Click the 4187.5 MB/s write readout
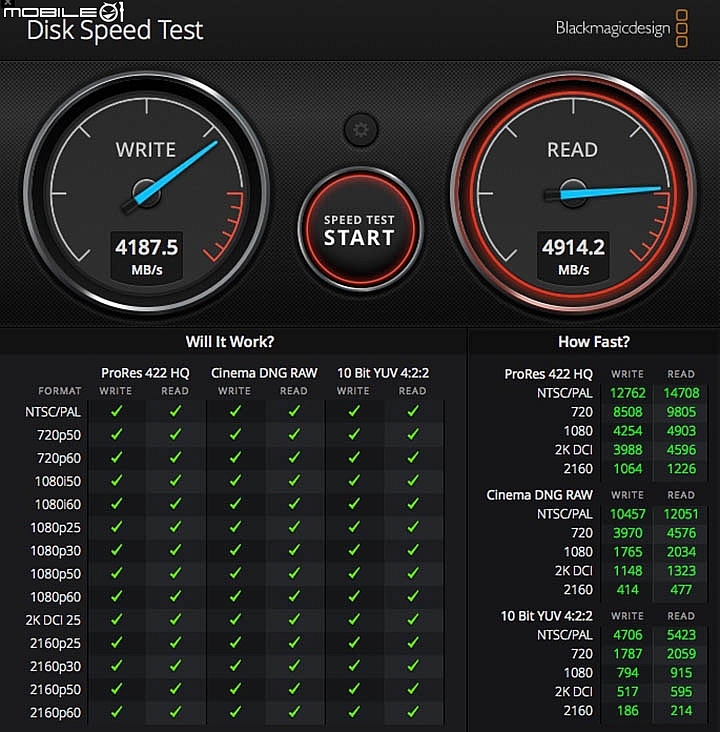720x732 pixels. pyautogui.click(x=147, y=257)
